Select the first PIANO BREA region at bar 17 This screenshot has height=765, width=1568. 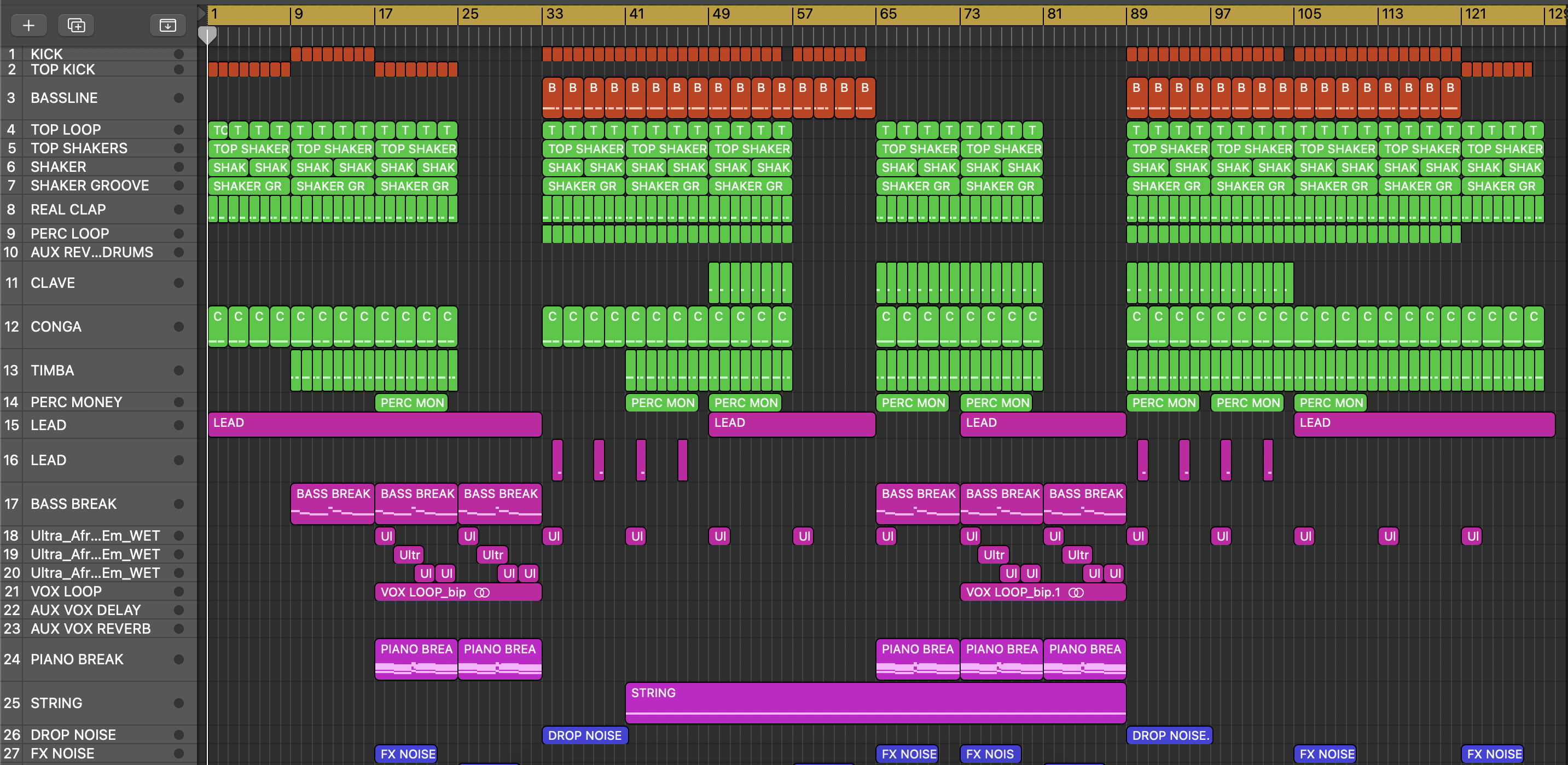coord(416,659)
